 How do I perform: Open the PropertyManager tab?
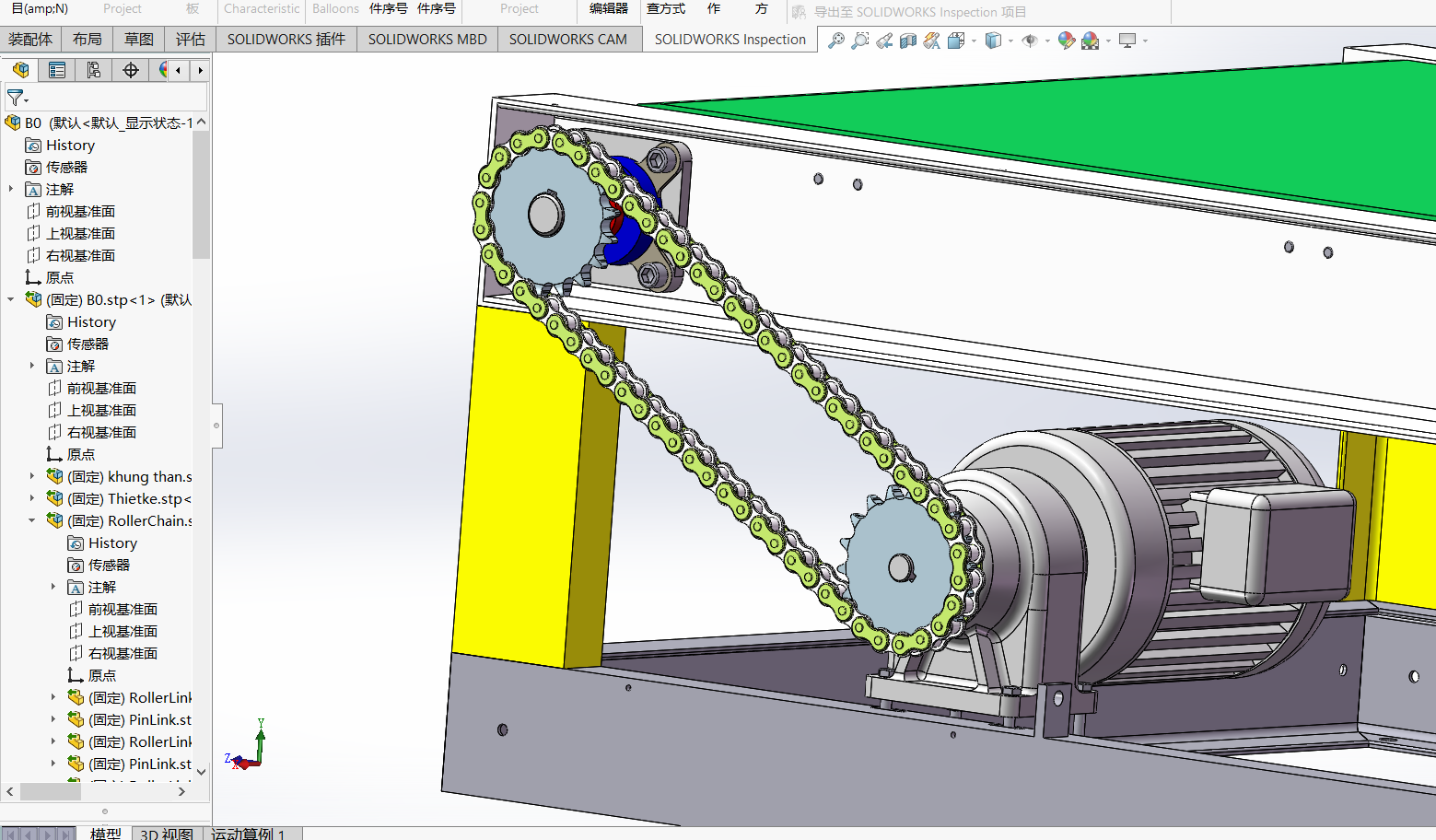click(57, 70)
